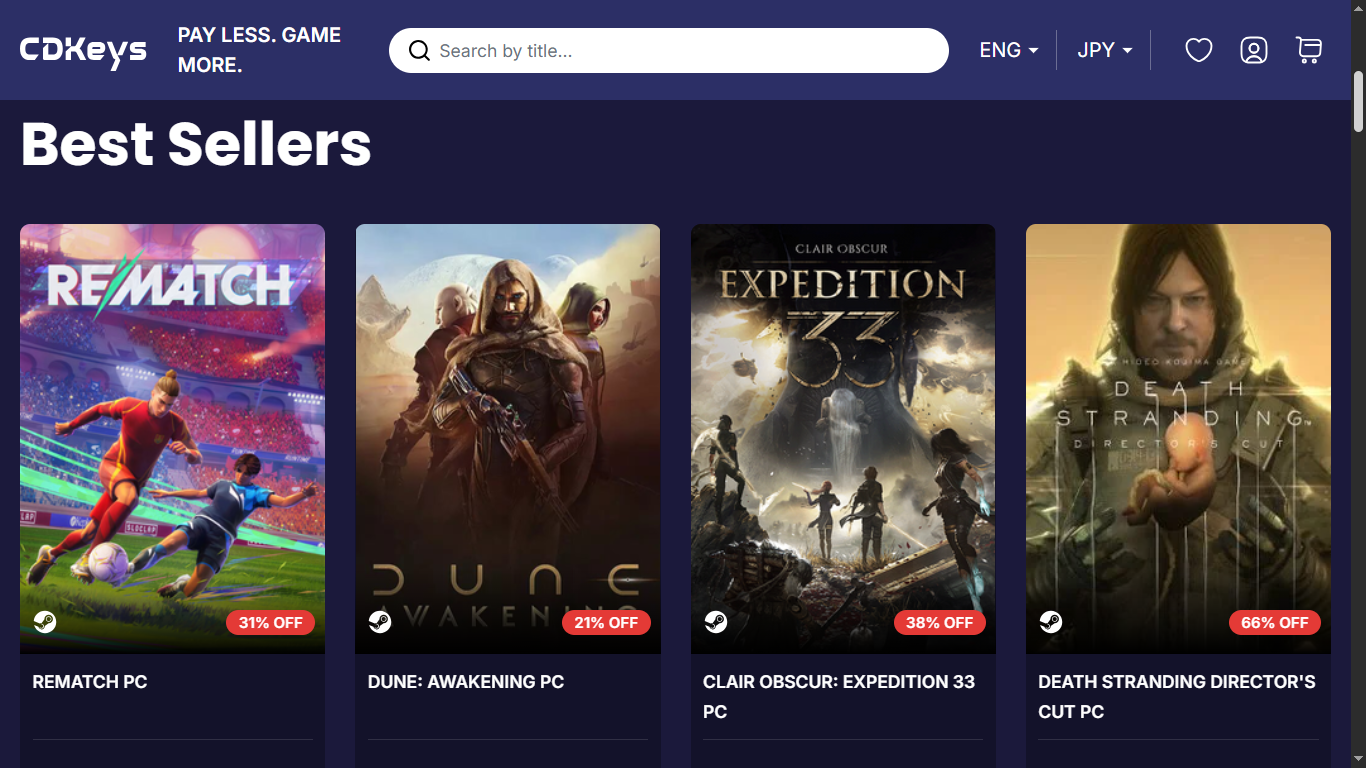The height and width of the screenshot is (768, 1366).
Task: Click Steam icon on Dune Awakening cover
Action: [380, 622]
